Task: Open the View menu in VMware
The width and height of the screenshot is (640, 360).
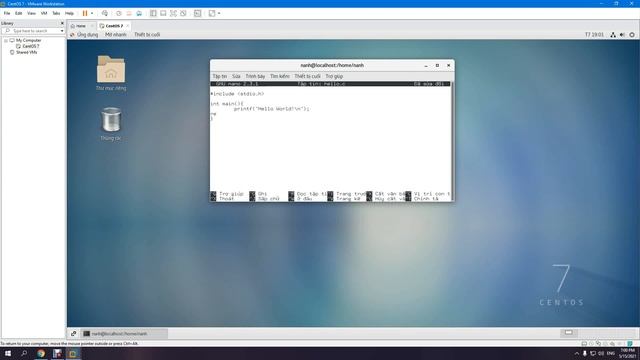Action: tap(31, 13)
